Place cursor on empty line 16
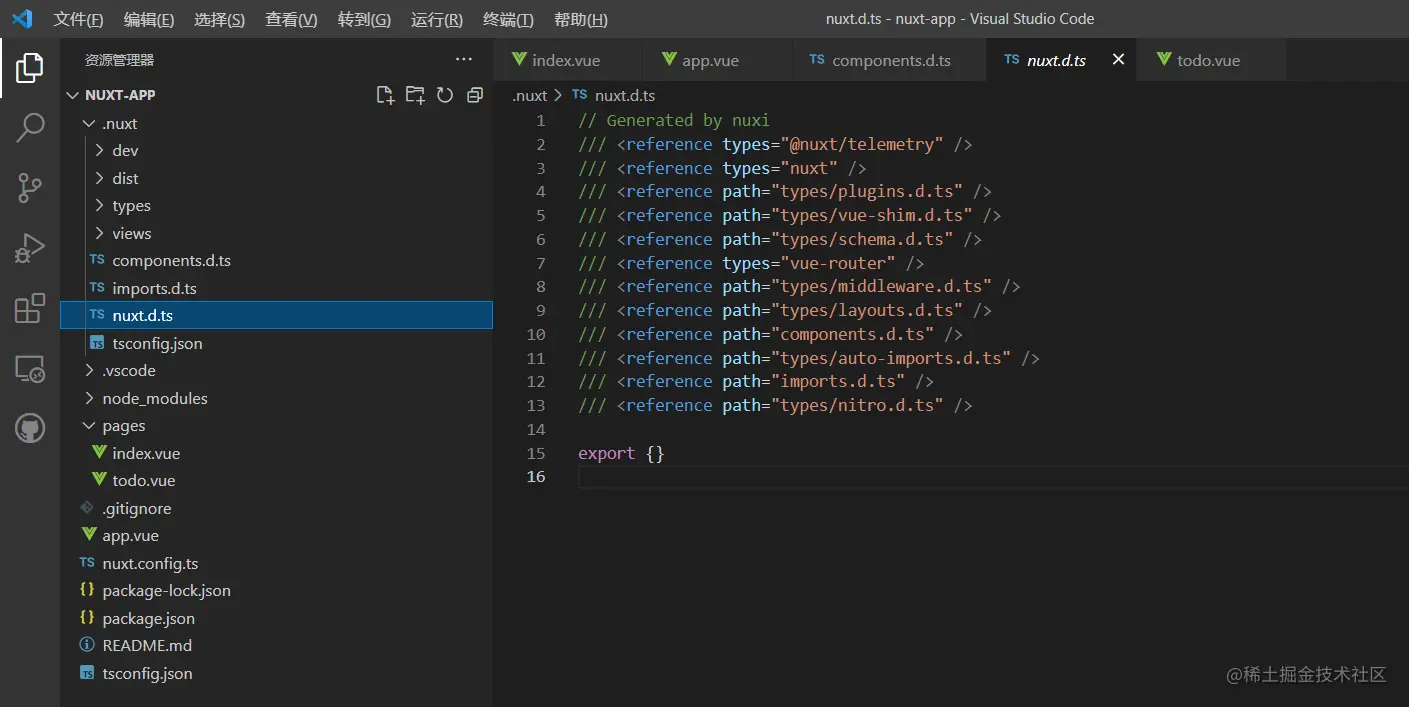The height and width of the screenshot is (707, 1409). click(992, 477)
